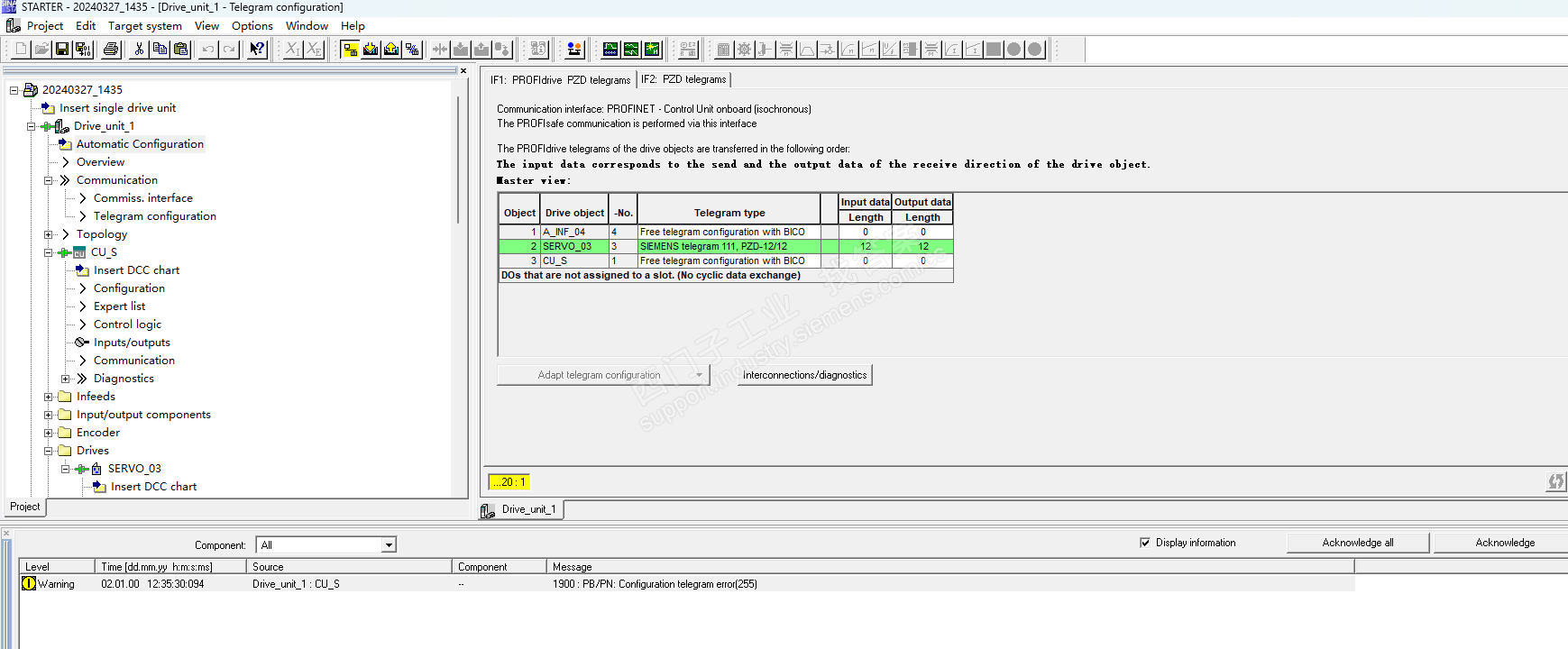Click the Interconnections/diagnostics button

pyautogui.click(x=805, y=375)
